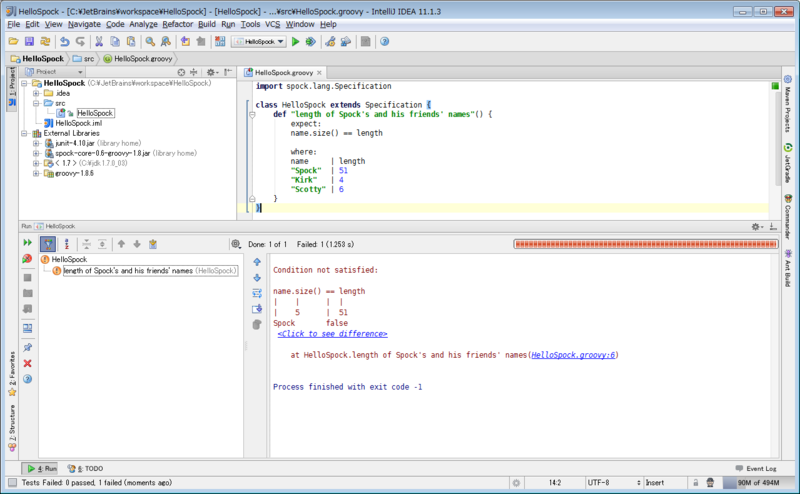Open the VCS menu
This screenshot has width=800, height=494.
pyautogui.click(x=272, y=24)
